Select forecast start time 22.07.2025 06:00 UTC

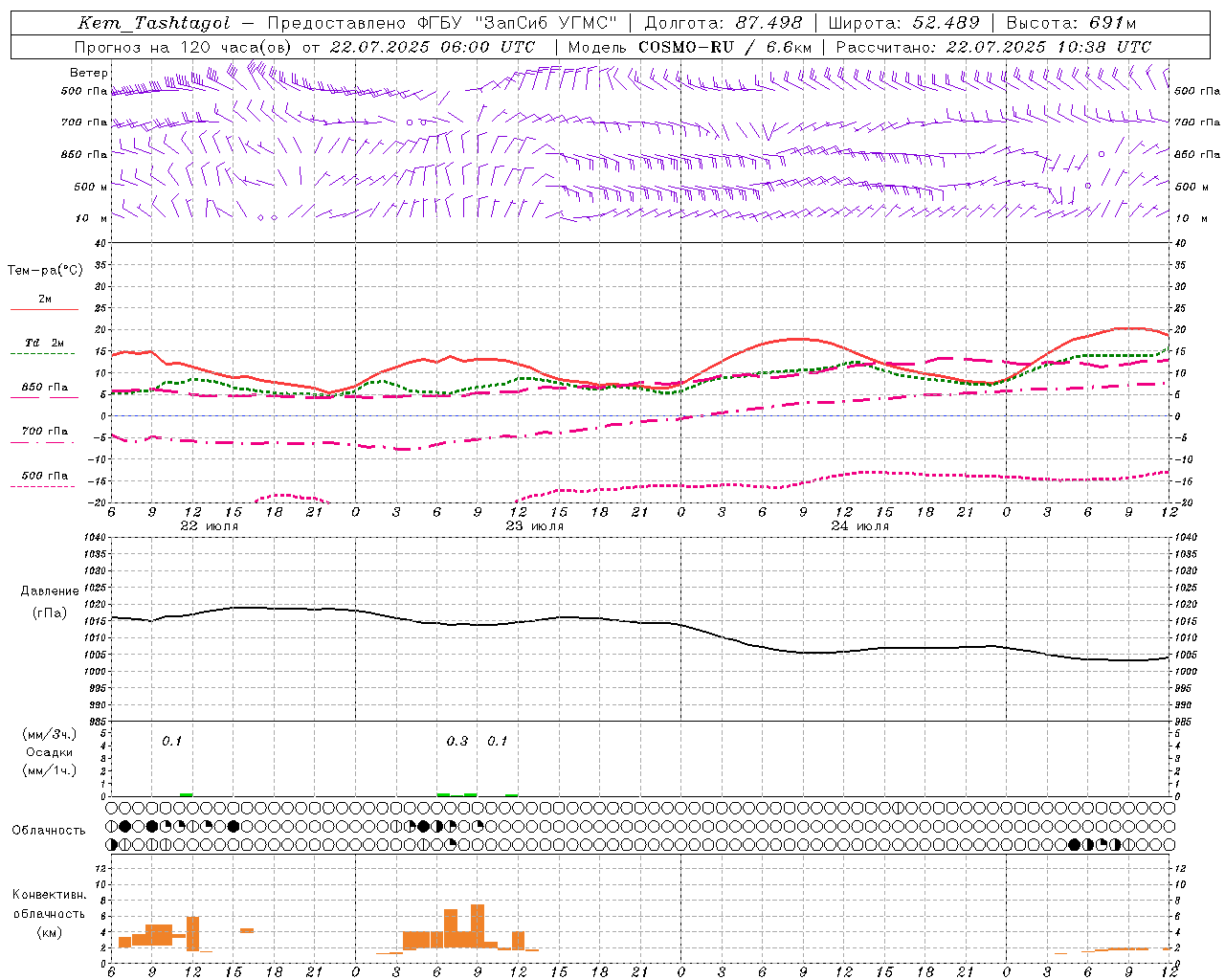pyautogui.click(x=433, y=47)
